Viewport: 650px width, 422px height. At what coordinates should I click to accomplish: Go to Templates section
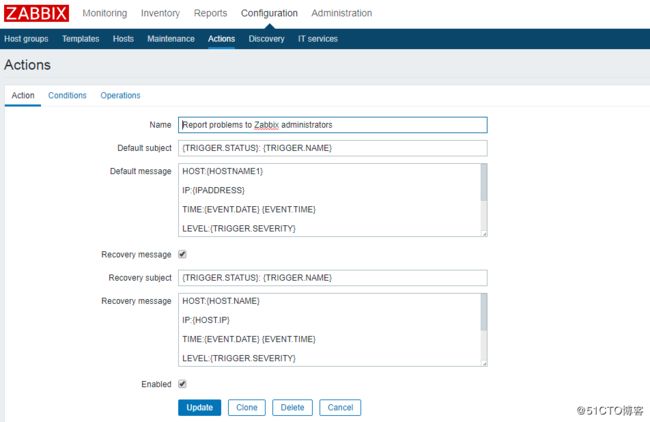(81, 39)
